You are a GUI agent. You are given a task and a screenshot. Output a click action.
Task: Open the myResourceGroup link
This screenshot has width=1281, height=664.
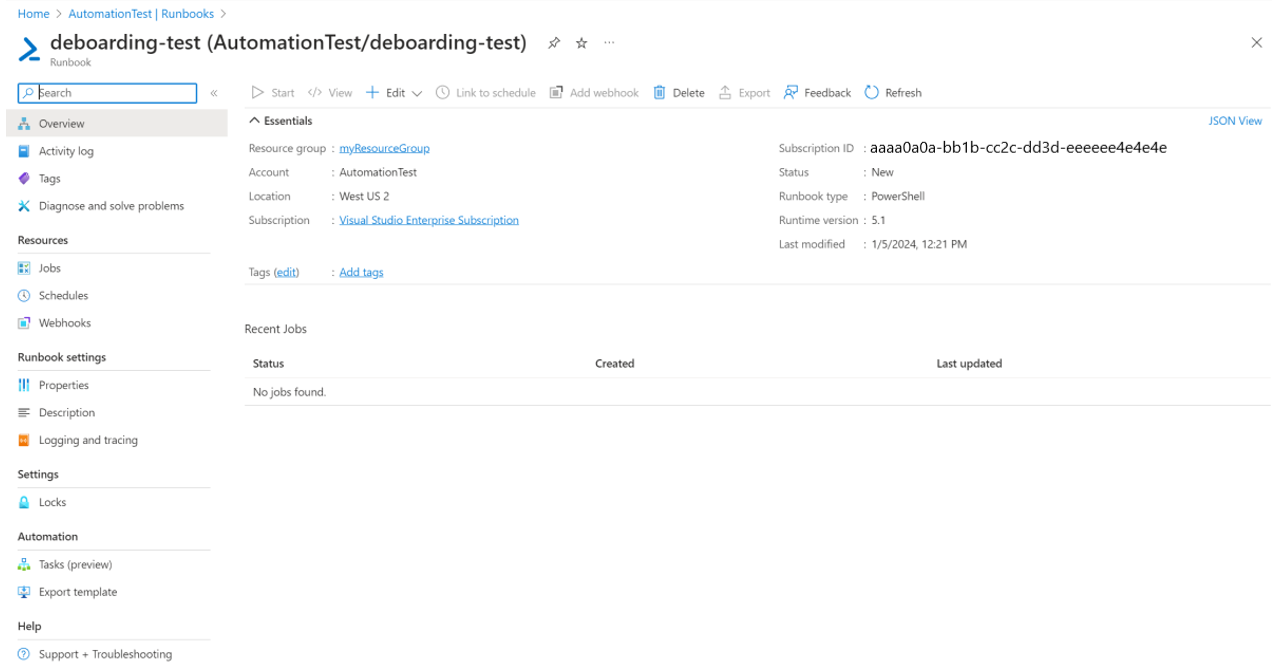[x=384, y=147]
